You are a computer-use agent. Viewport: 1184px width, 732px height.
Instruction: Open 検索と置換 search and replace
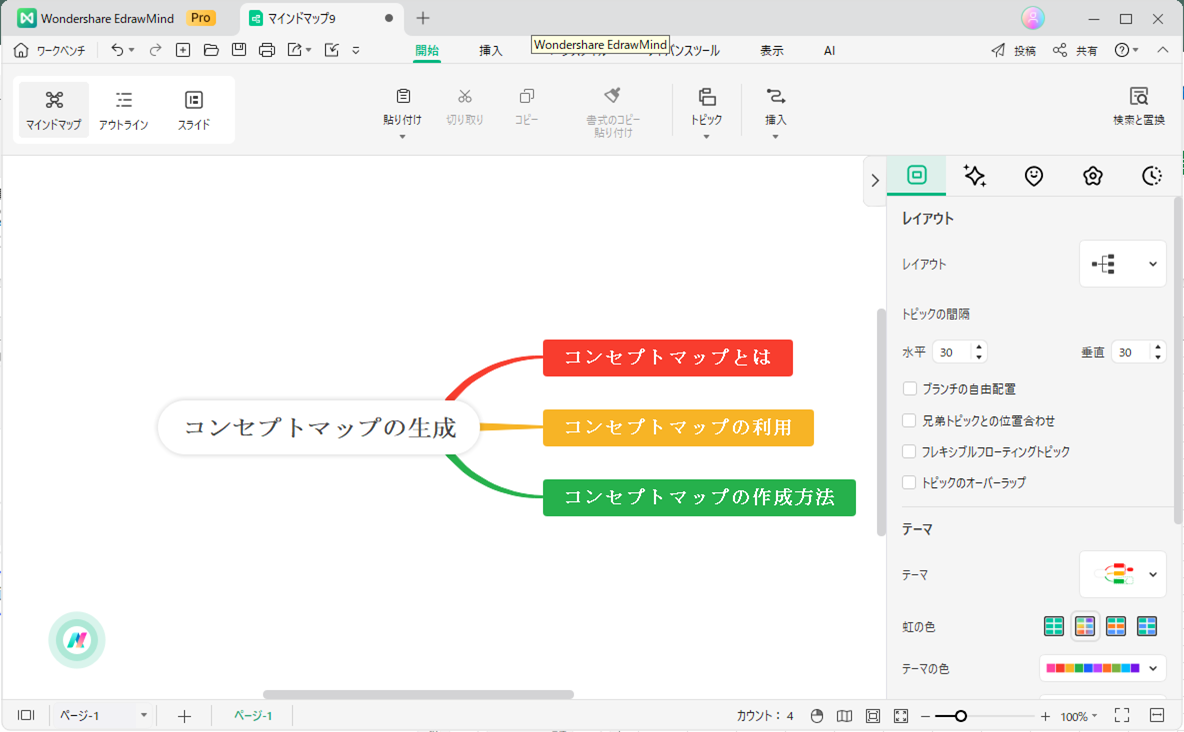[1139, 106]
